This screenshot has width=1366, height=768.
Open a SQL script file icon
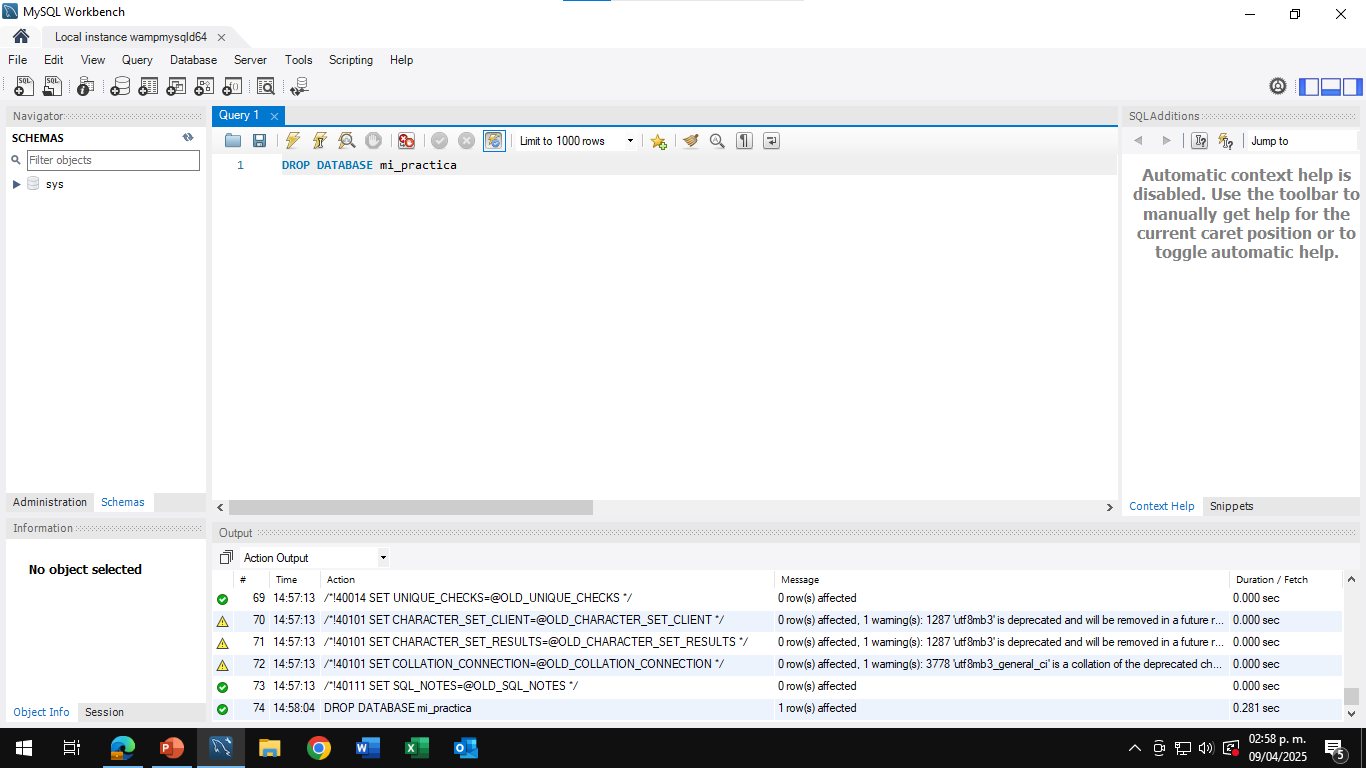point(52,87)
